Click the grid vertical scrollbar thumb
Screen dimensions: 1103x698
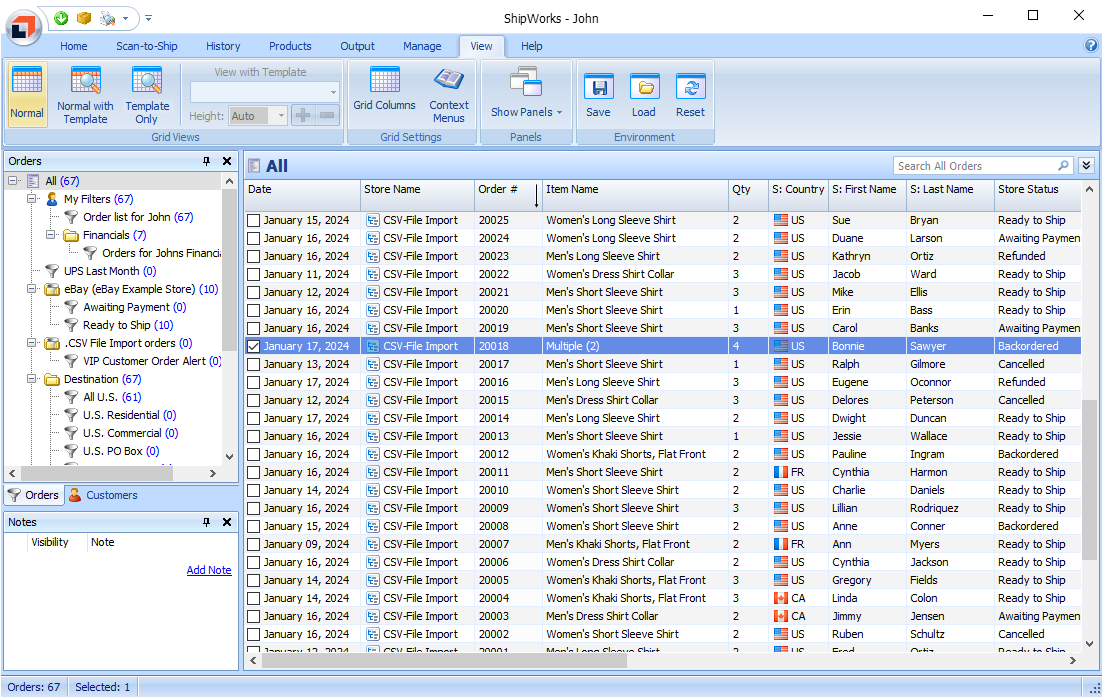(1090, 479)
